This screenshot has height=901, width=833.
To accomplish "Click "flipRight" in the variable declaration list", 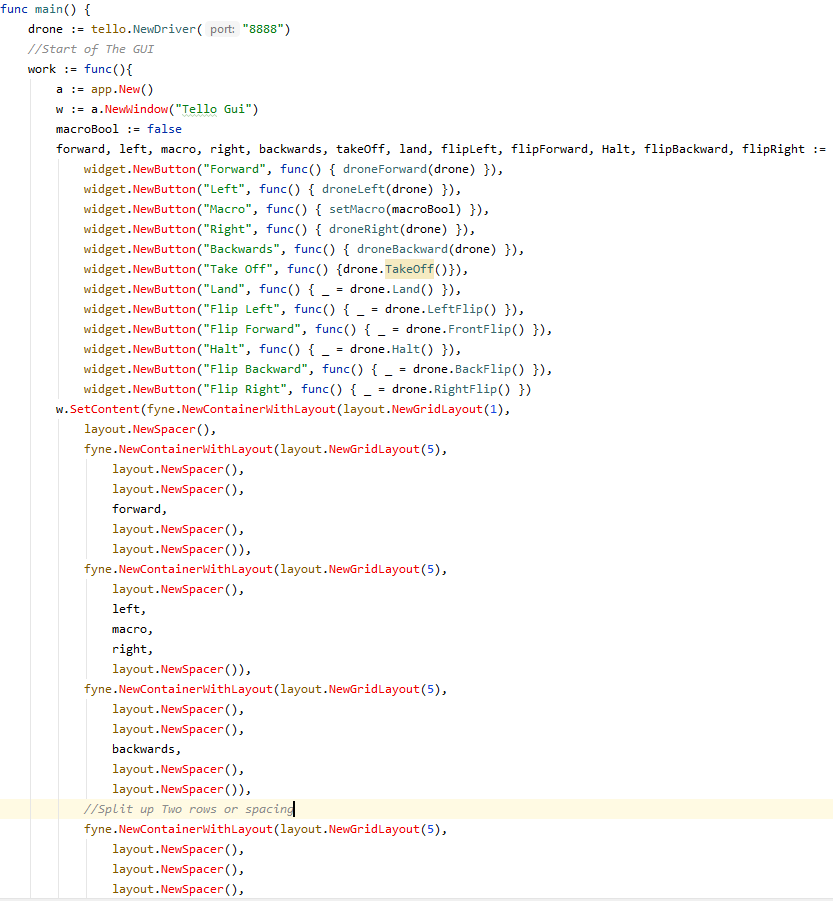I will [773, 149].
